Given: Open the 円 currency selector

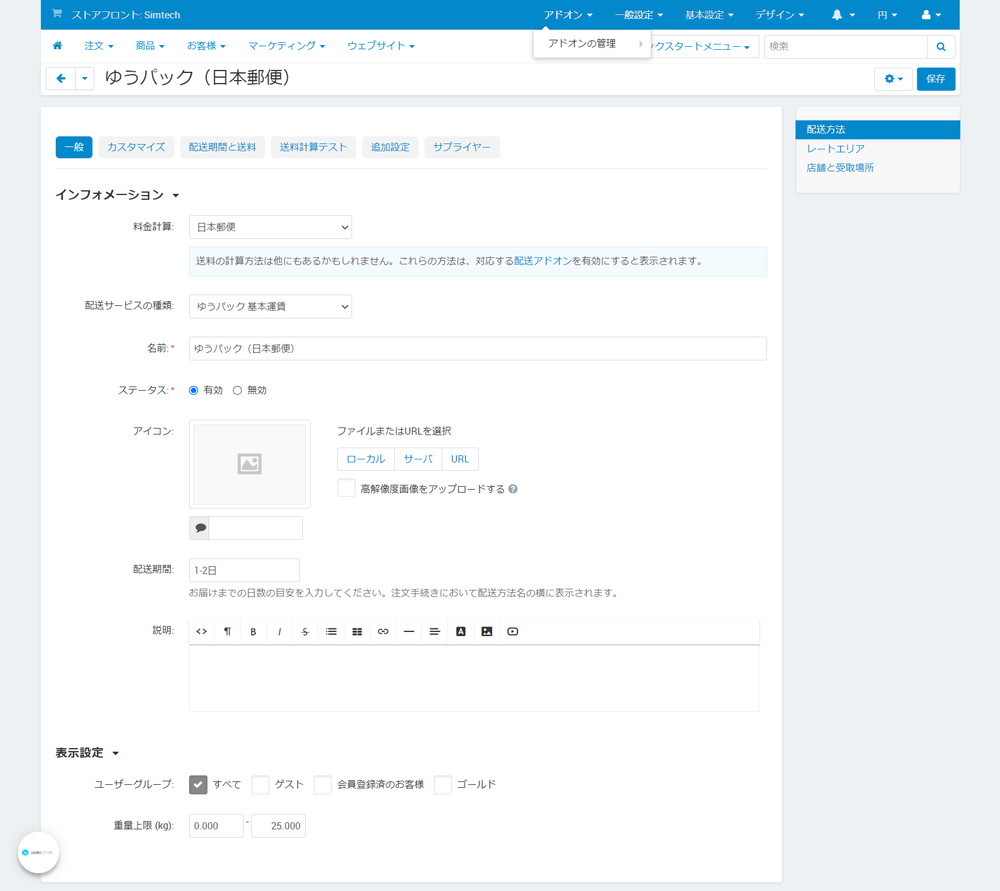Looking at the screenshot, I should coord(887,15).
